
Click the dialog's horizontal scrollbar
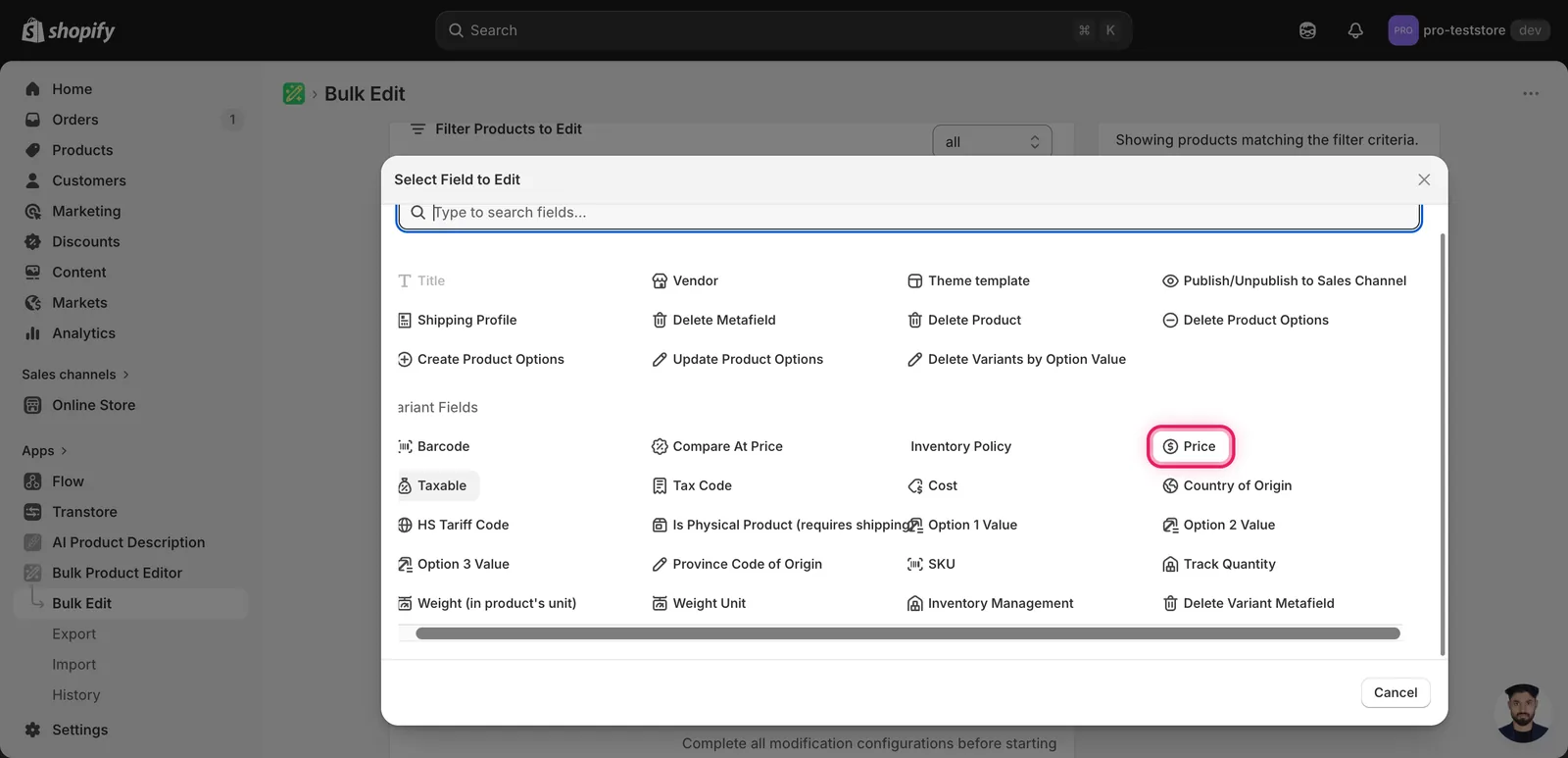click(x=907, y=633)
